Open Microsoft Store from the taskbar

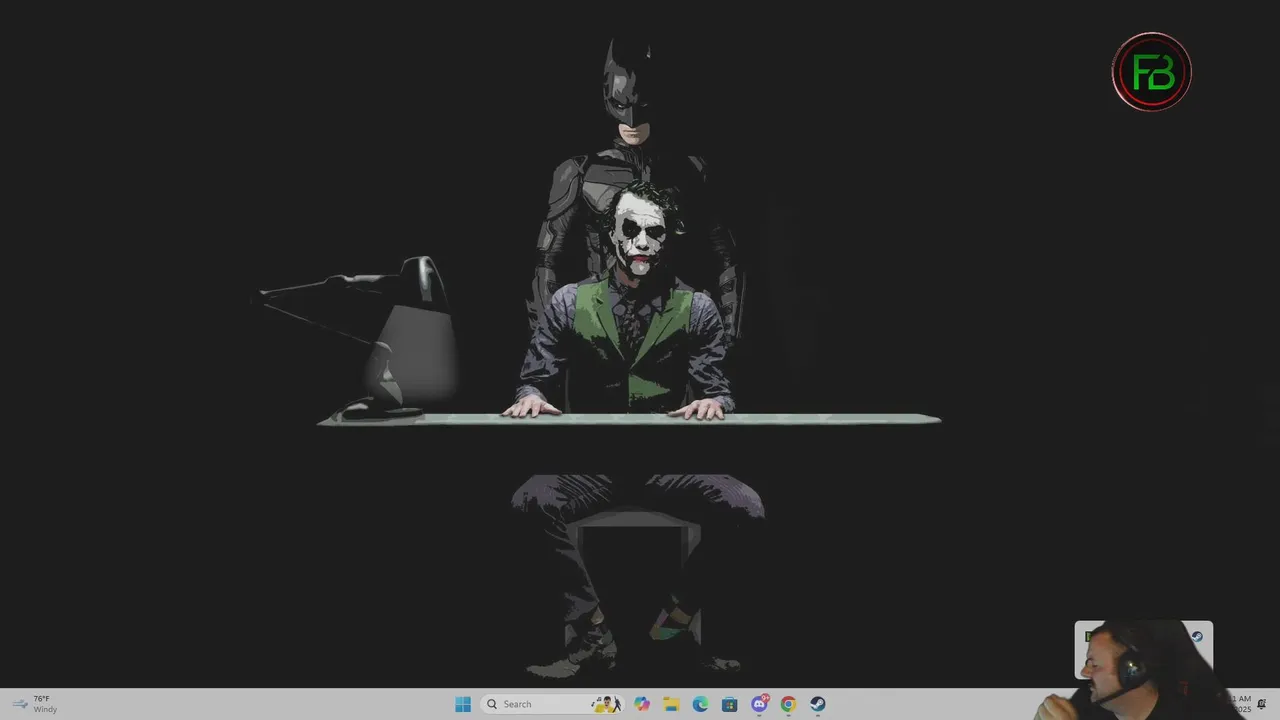point(730,704)
